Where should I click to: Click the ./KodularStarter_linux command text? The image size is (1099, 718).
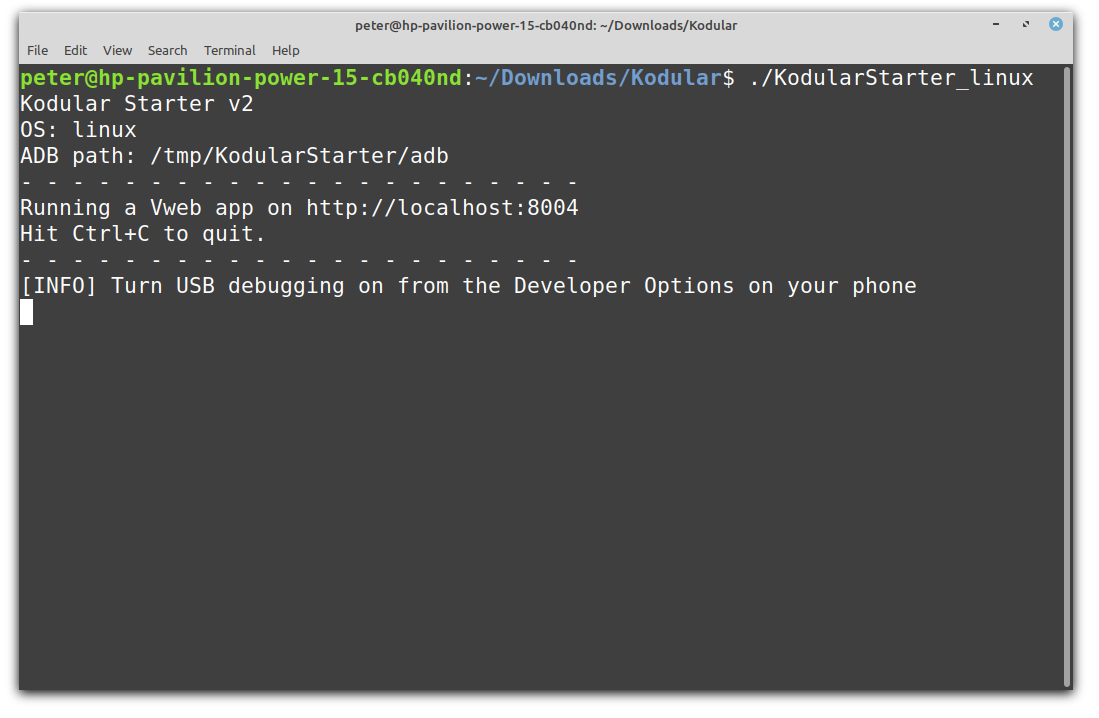(x=891, y=78)
